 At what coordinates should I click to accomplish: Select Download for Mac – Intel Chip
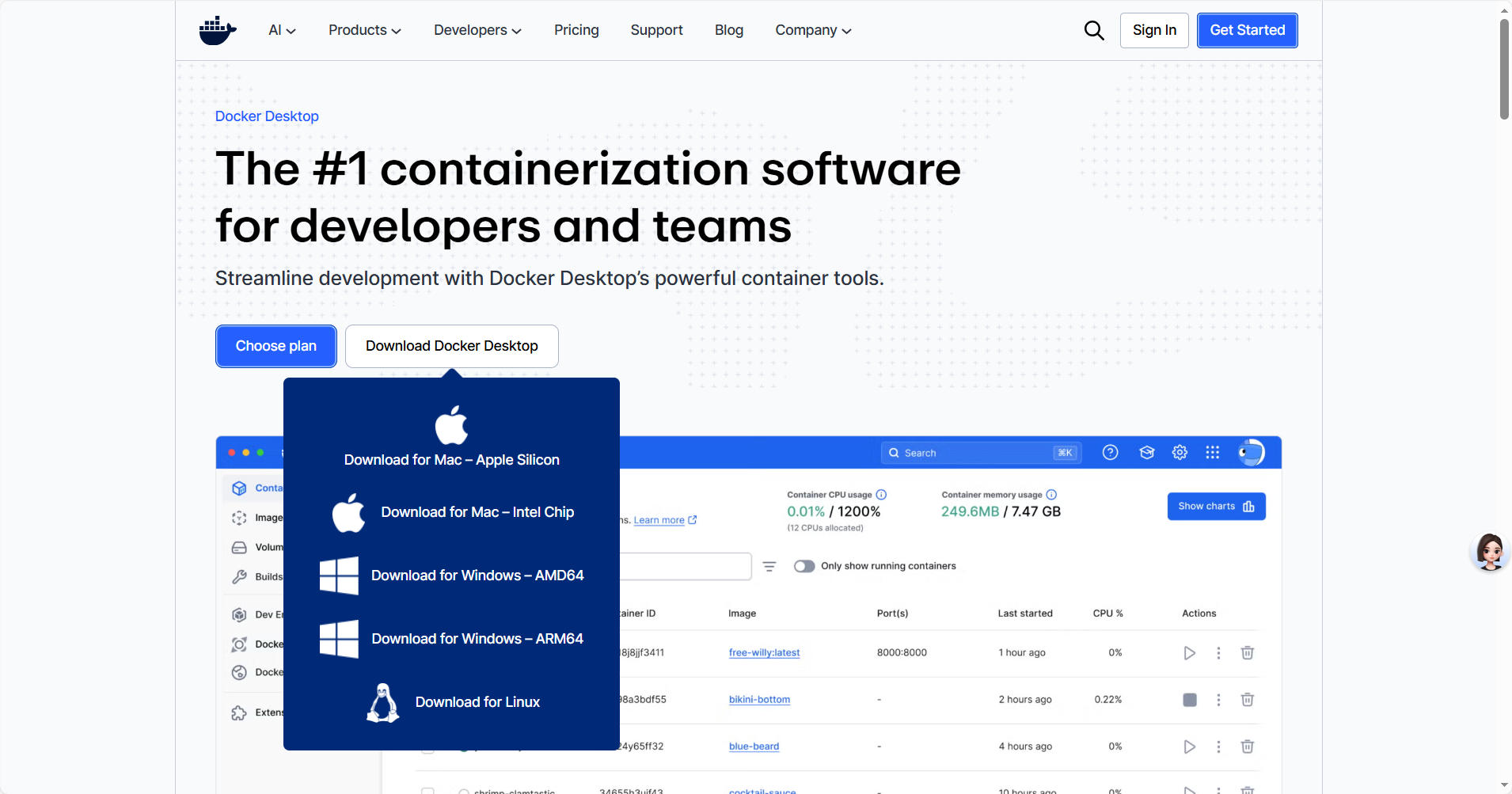tap(477, 512)
